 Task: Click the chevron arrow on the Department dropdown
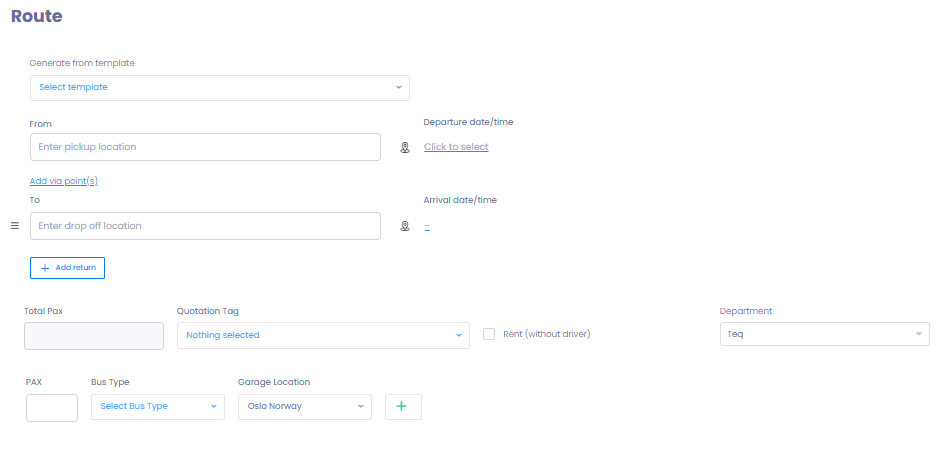click(917, 334)
